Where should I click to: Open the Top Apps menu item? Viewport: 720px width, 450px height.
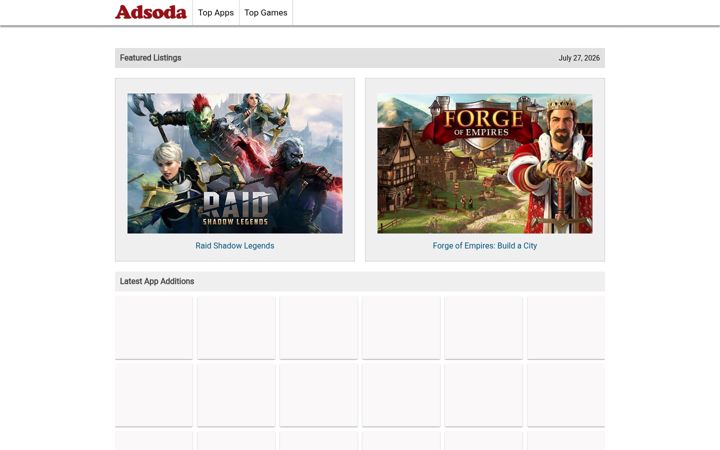point(216,13)
